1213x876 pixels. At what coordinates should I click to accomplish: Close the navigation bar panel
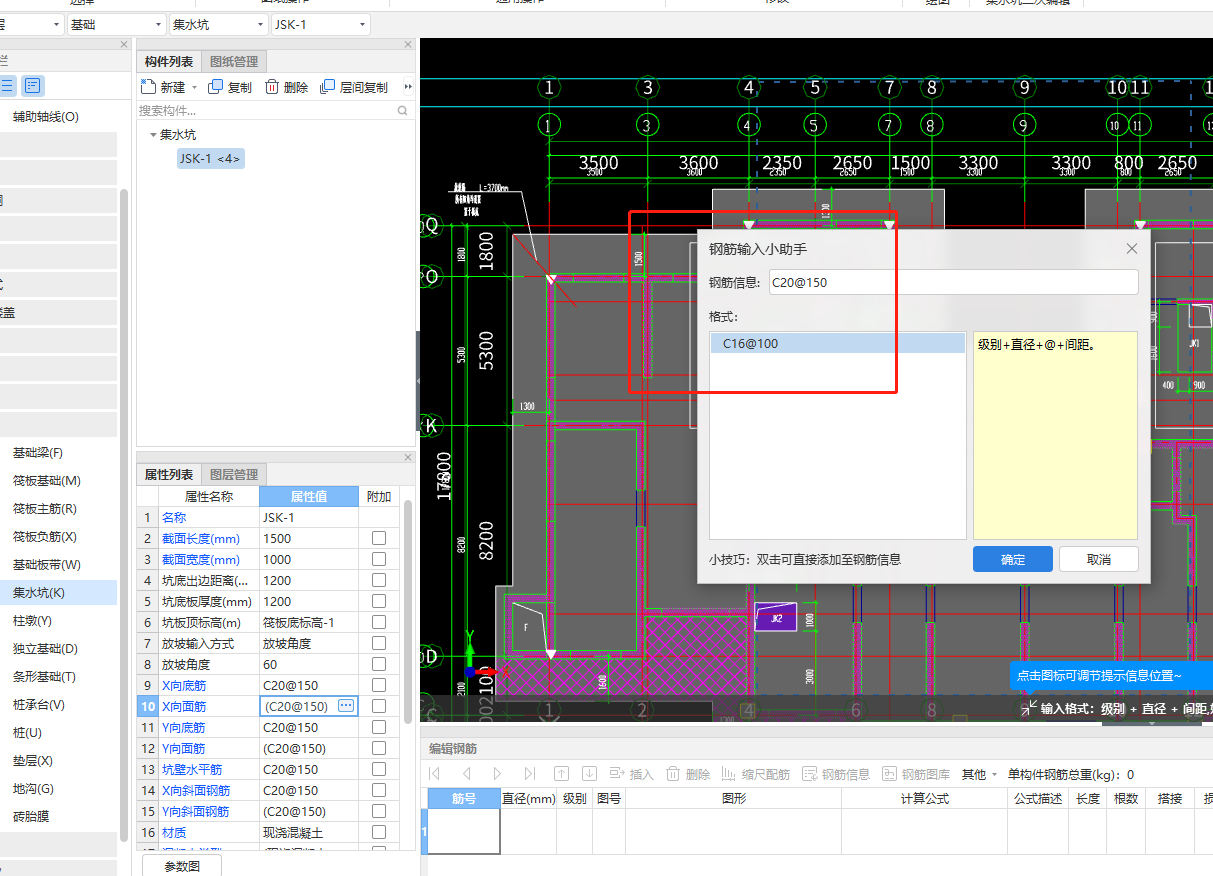click(124, 44)
